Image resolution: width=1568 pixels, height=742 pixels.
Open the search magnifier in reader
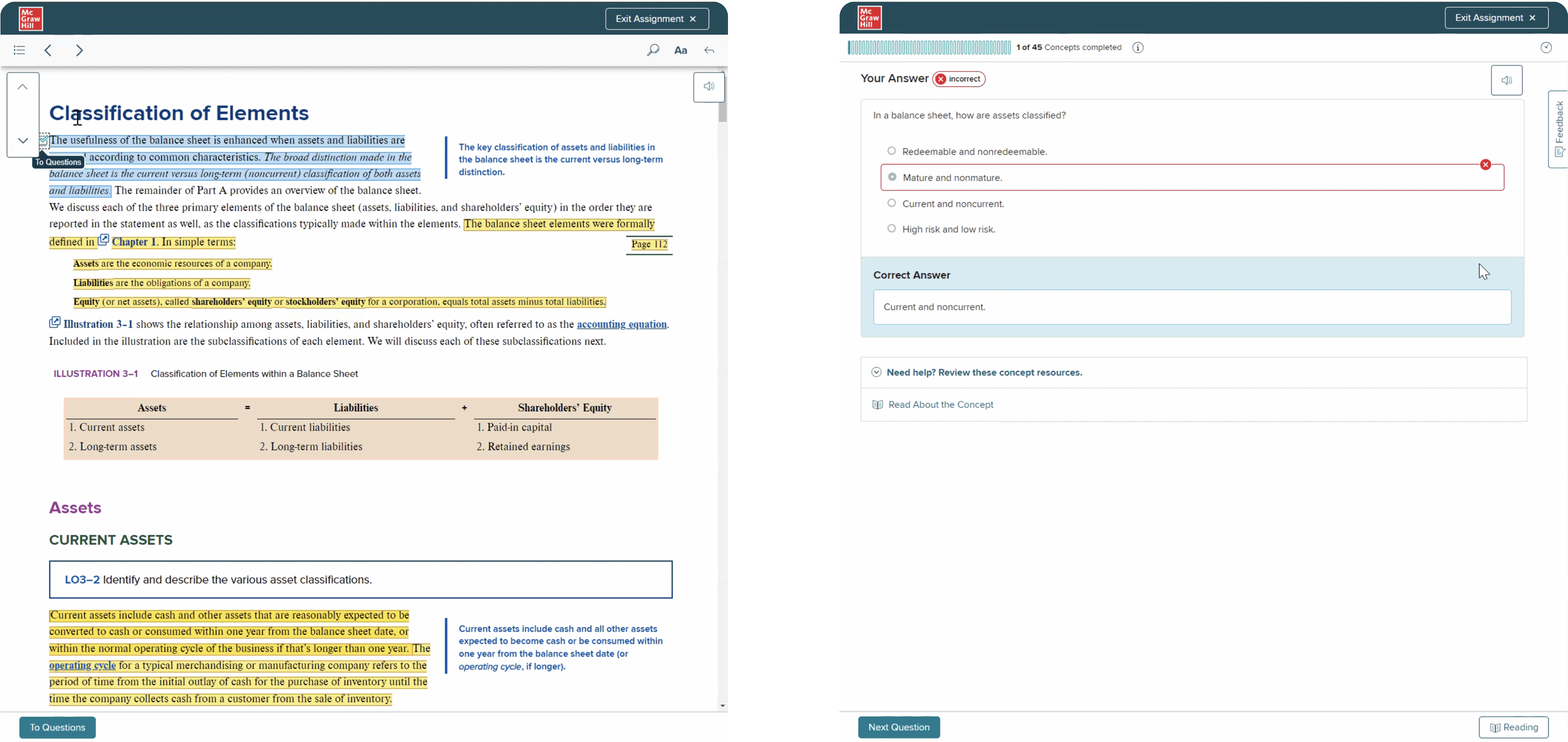point(653,51)
